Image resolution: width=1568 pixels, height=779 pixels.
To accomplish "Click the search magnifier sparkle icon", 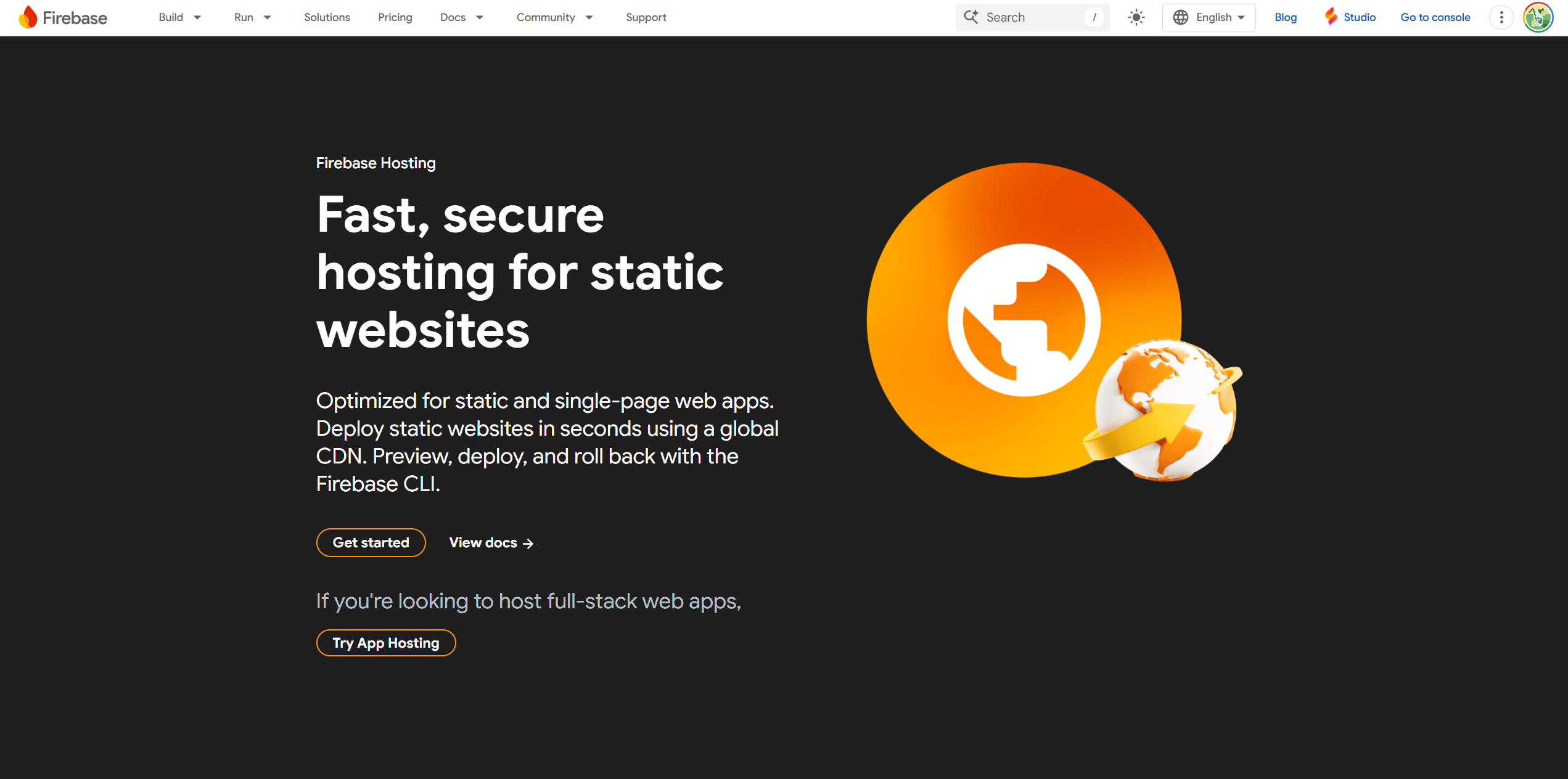I will point(971,17).
